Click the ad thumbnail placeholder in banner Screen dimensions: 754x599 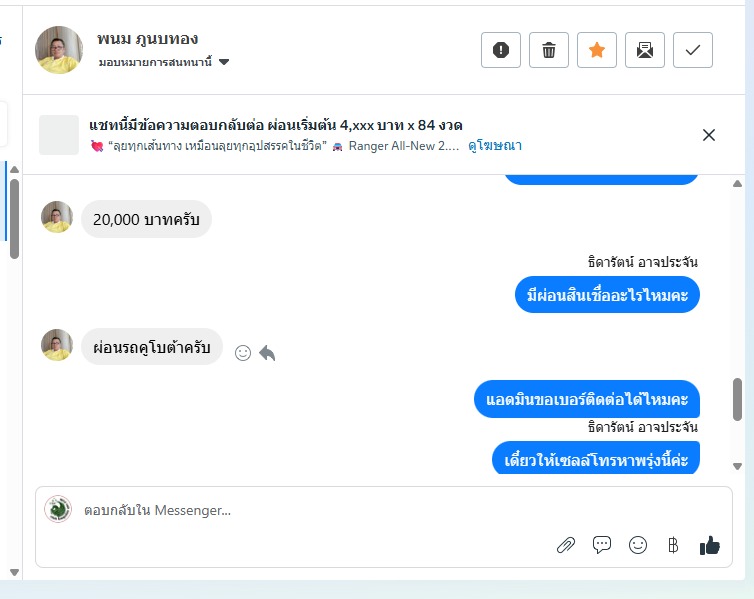tap(59, 135)
